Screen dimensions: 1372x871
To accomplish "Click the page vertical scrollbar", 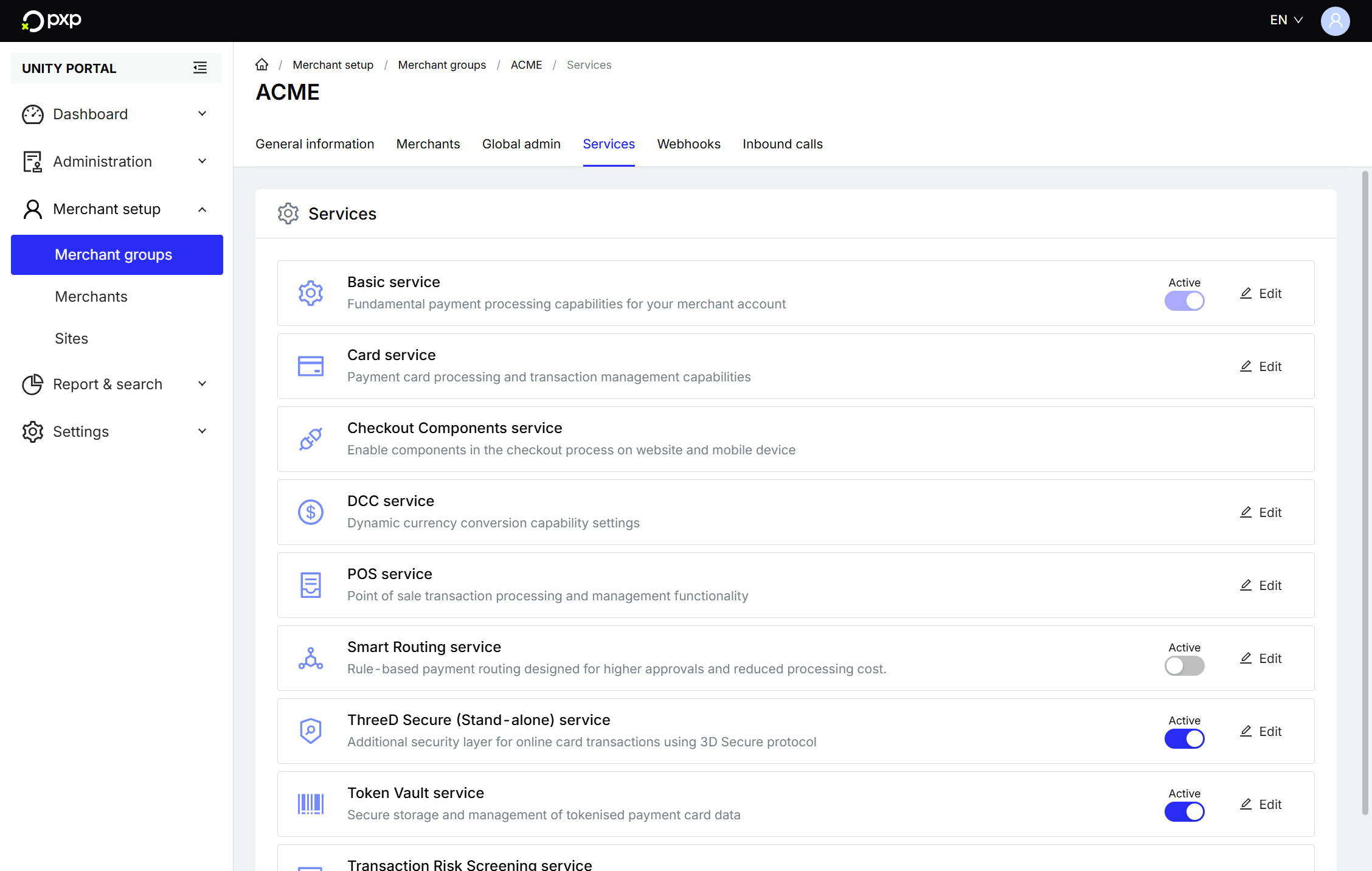I will point(1365,493).
